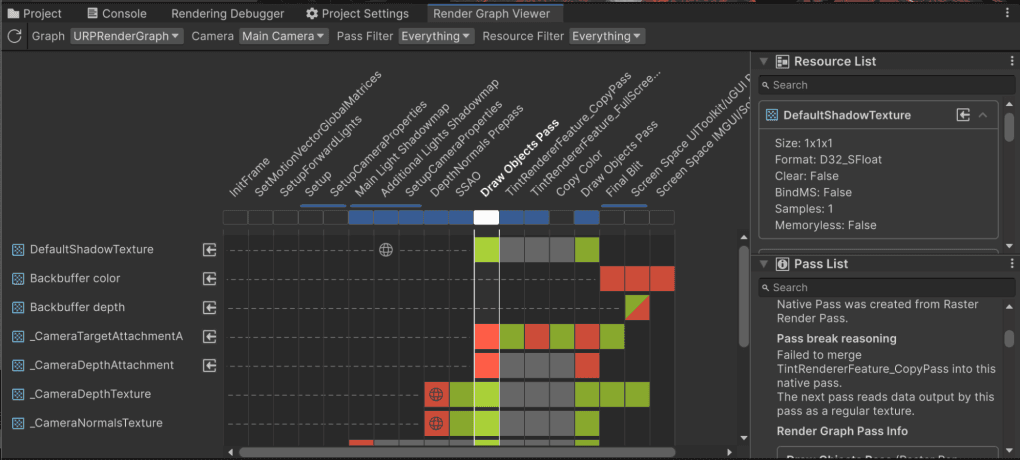
Task: Open the Graph dropdown showing URPRenderGraph
Action: (127, 36)
